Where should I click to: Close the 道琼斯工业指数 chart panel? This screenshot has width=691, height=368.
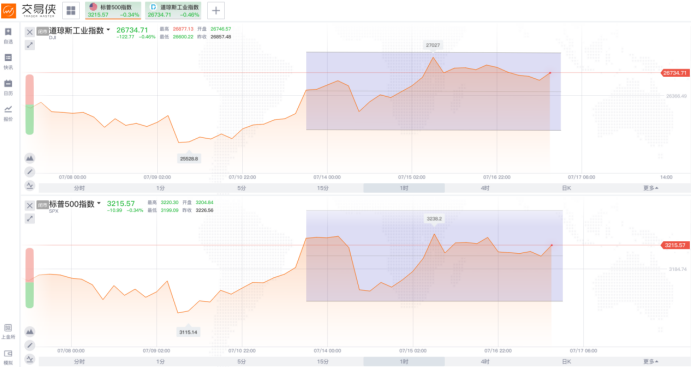coord(30,32)
